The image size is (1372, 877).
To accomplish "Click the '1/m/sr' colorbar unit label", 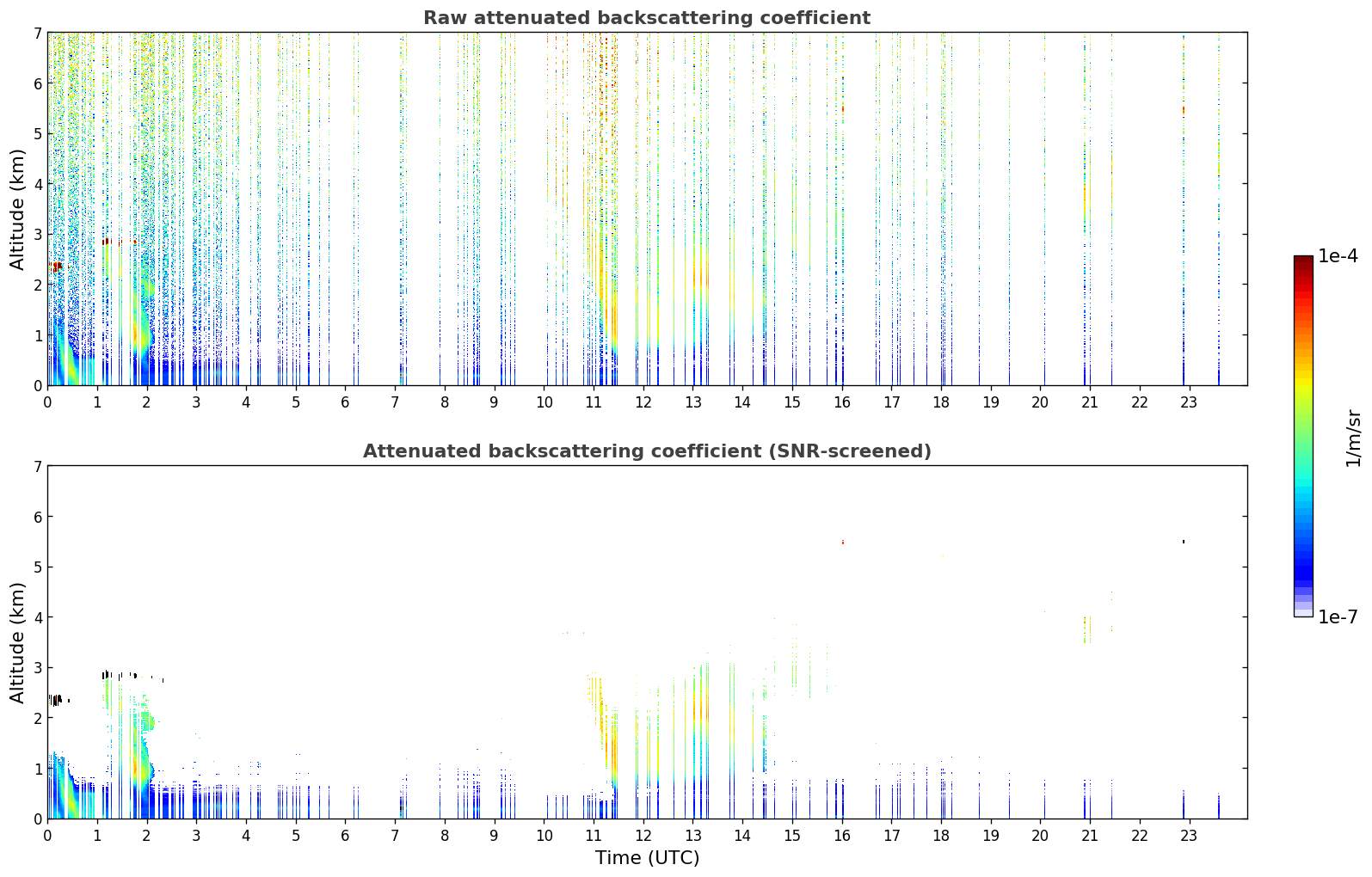I will pyautogui.click(x=1353, y=438).
